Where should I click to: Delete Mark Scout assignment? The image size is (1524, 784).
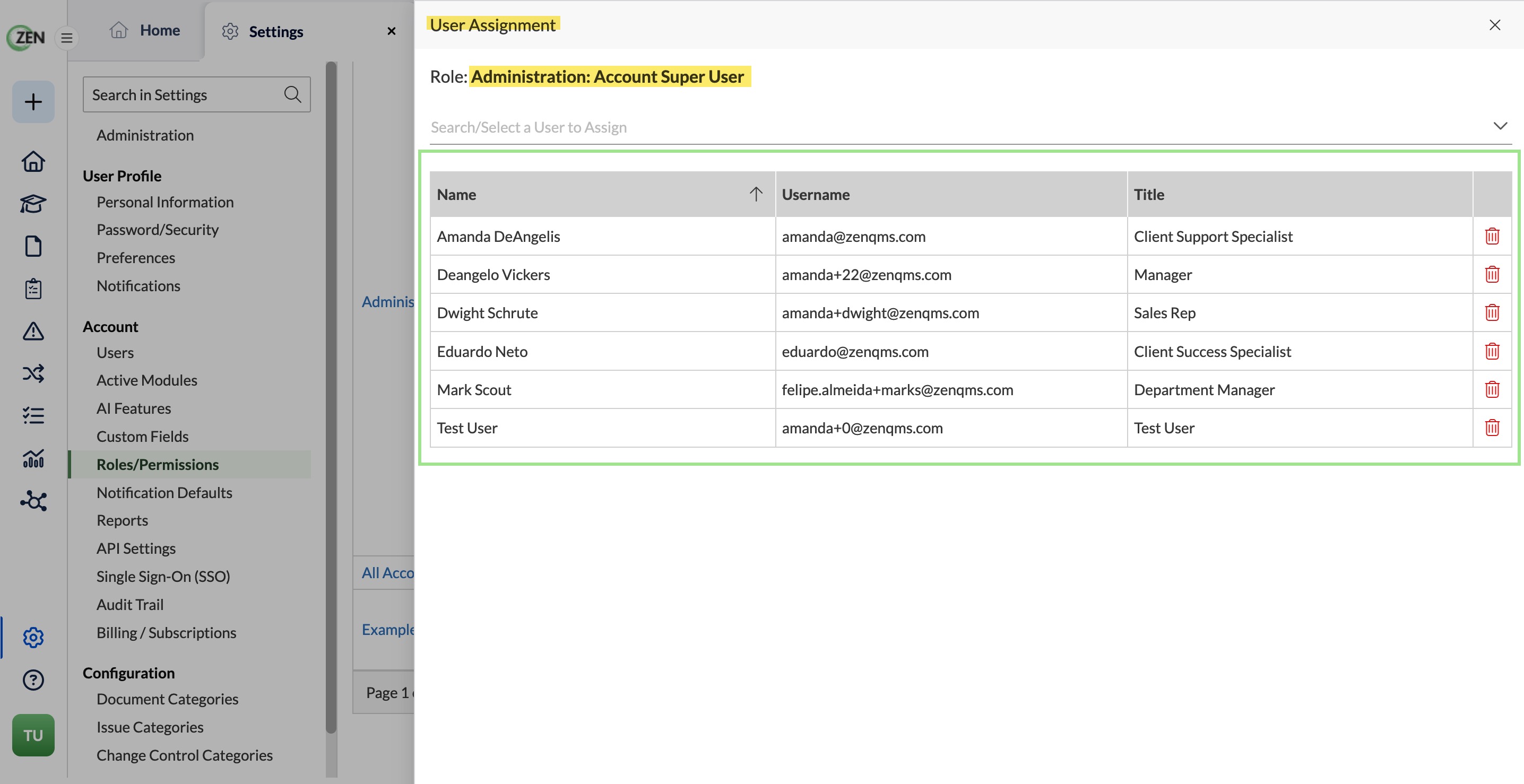click(x=1492, y=389)
